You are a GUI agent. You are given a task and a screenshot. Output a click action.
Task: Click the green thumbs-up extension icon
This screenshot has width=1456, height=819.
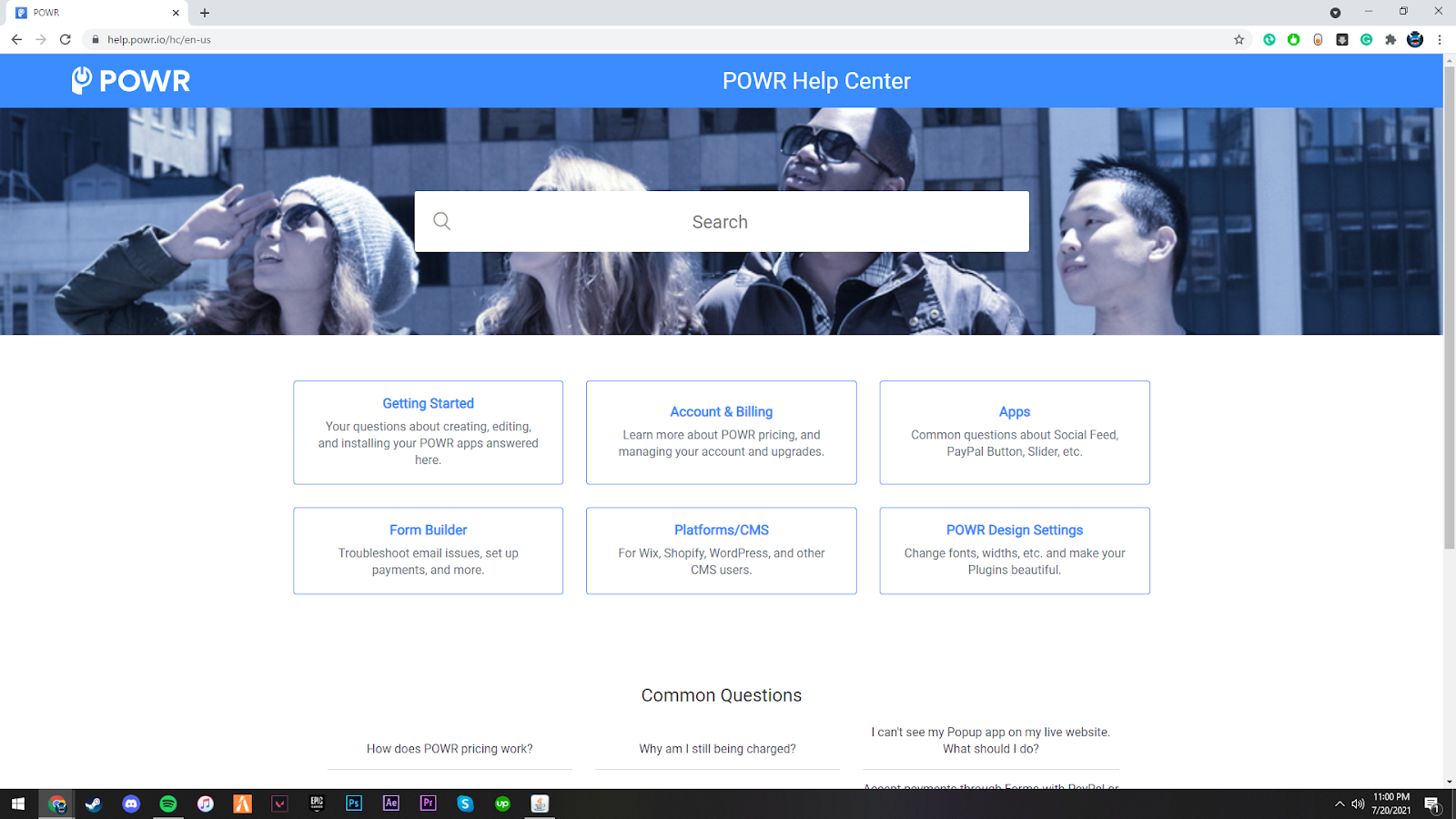tap(1293, 39)
